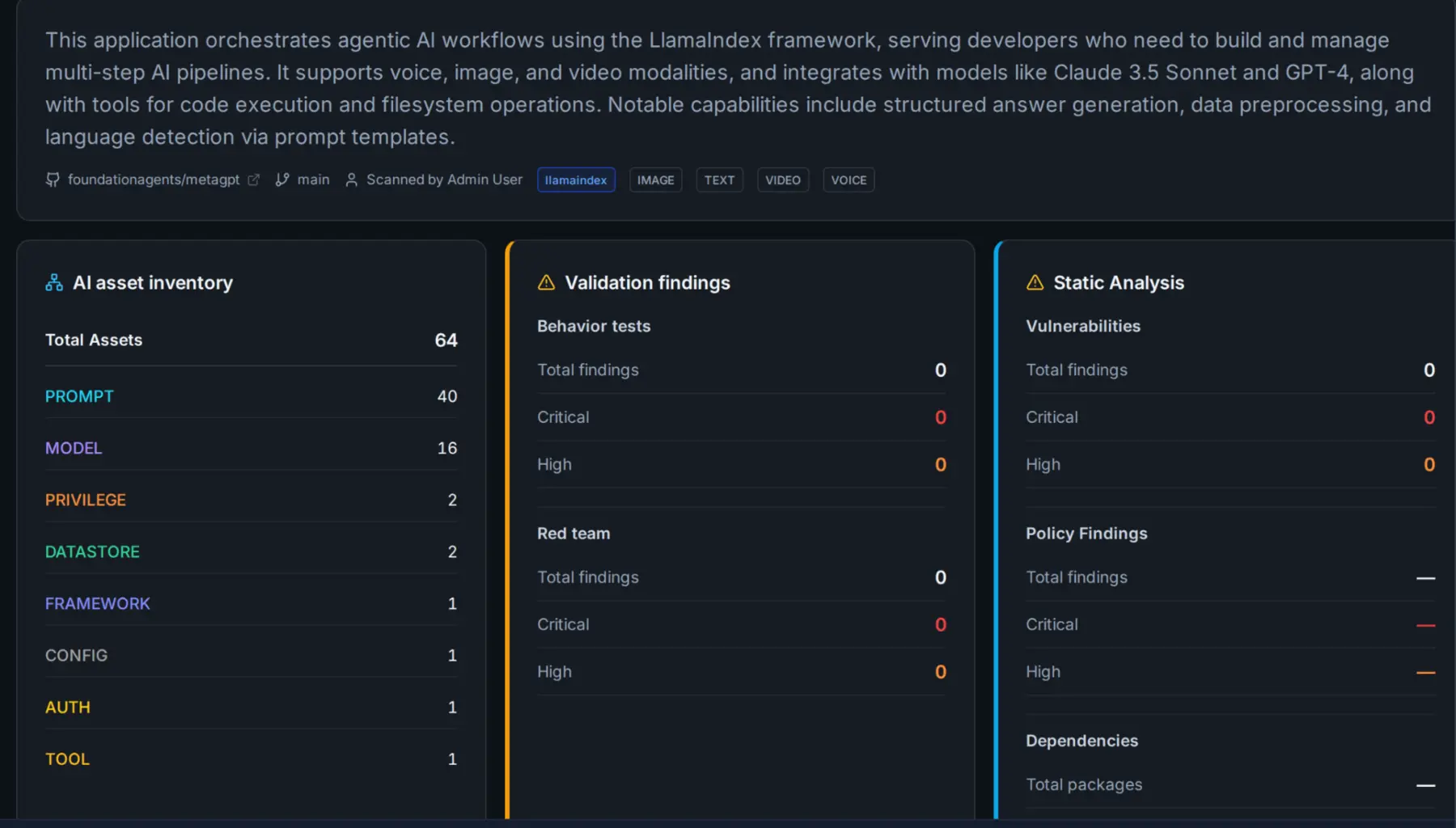This screenshot has height=828, width=1456.
Task: Open the AUTH asset row
Action: pos(251,707)
